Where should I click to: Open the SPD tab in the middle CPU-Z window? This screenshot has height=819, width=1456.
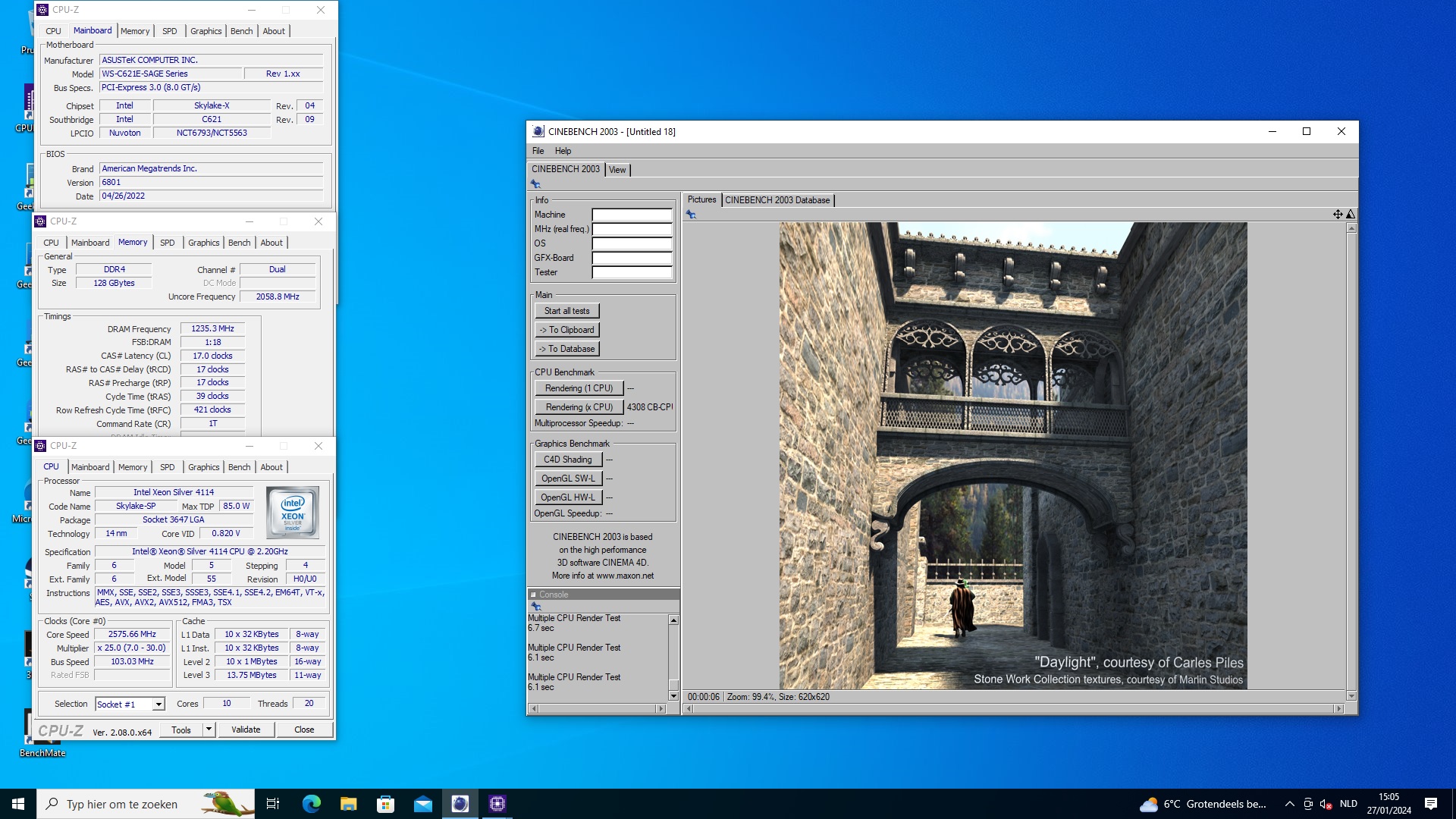[x=168, y=243]
